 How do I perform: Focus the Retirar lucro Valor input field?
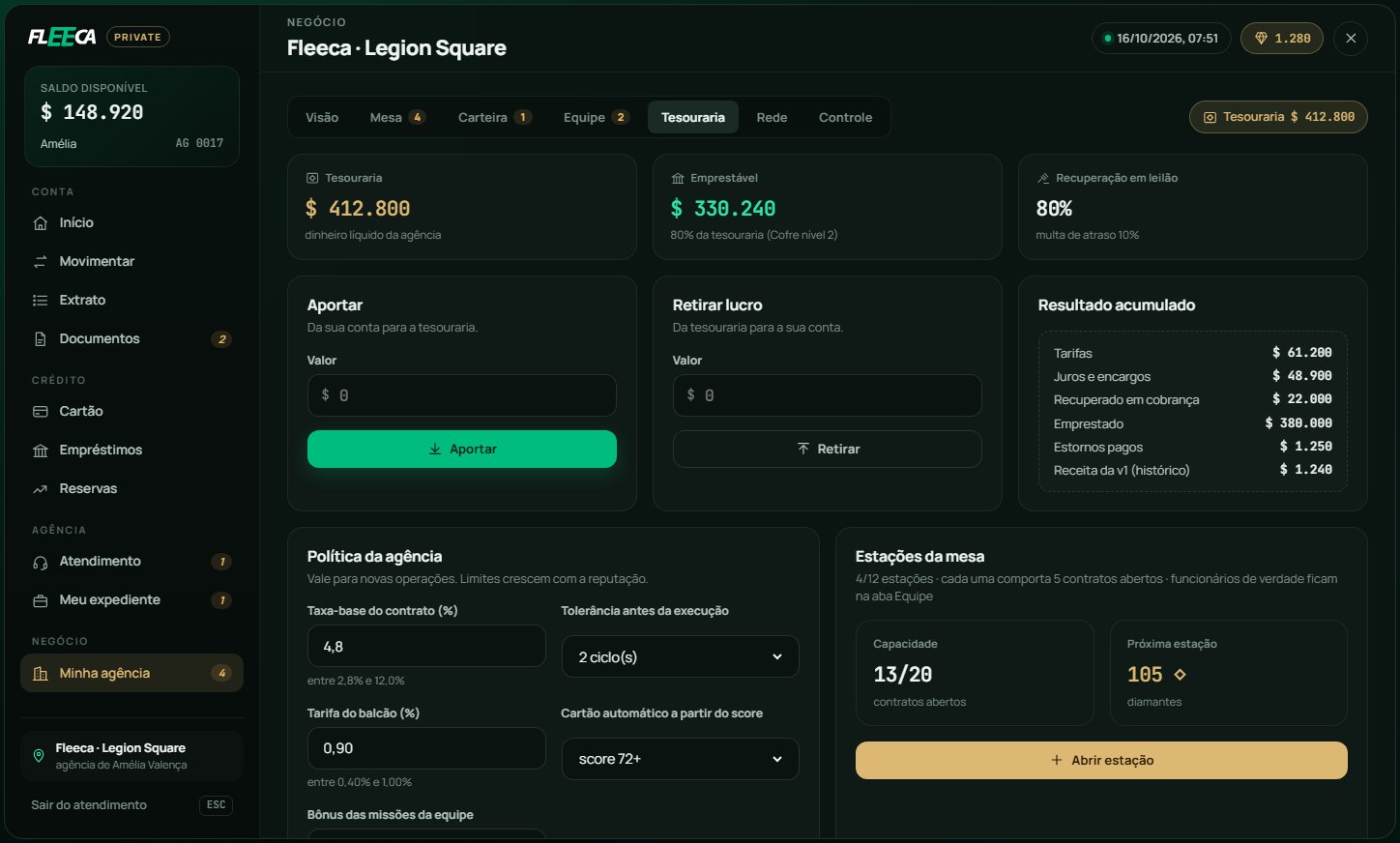pyautogui.click(x=828, y=395)
